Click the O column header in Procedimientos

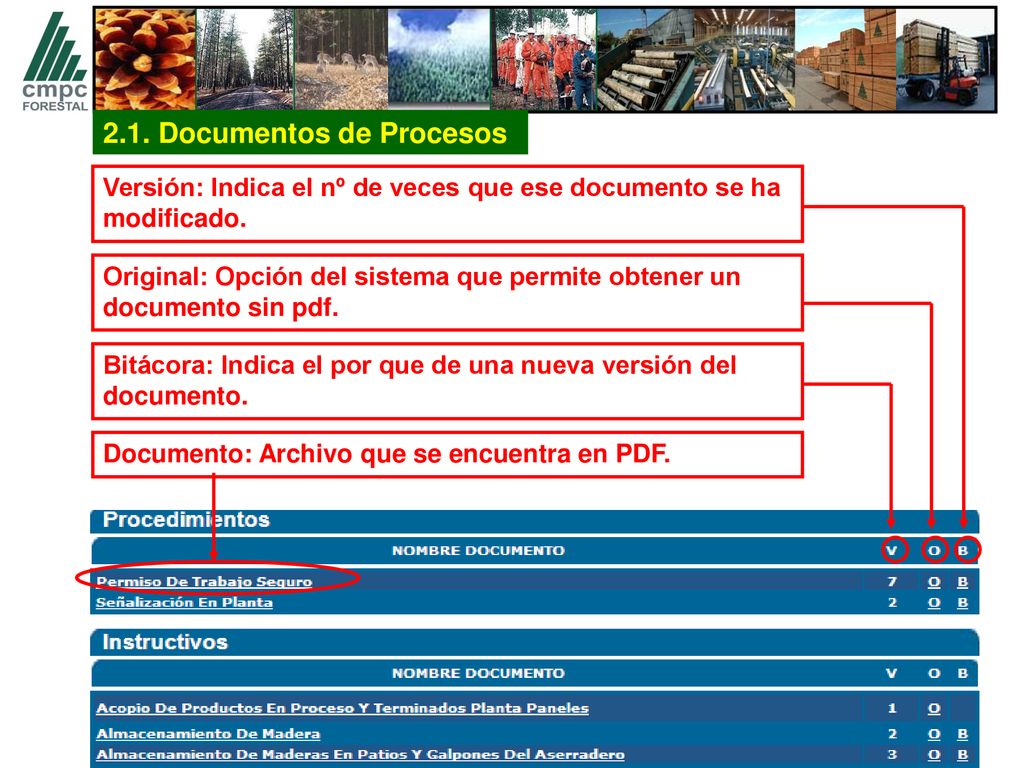934,551
